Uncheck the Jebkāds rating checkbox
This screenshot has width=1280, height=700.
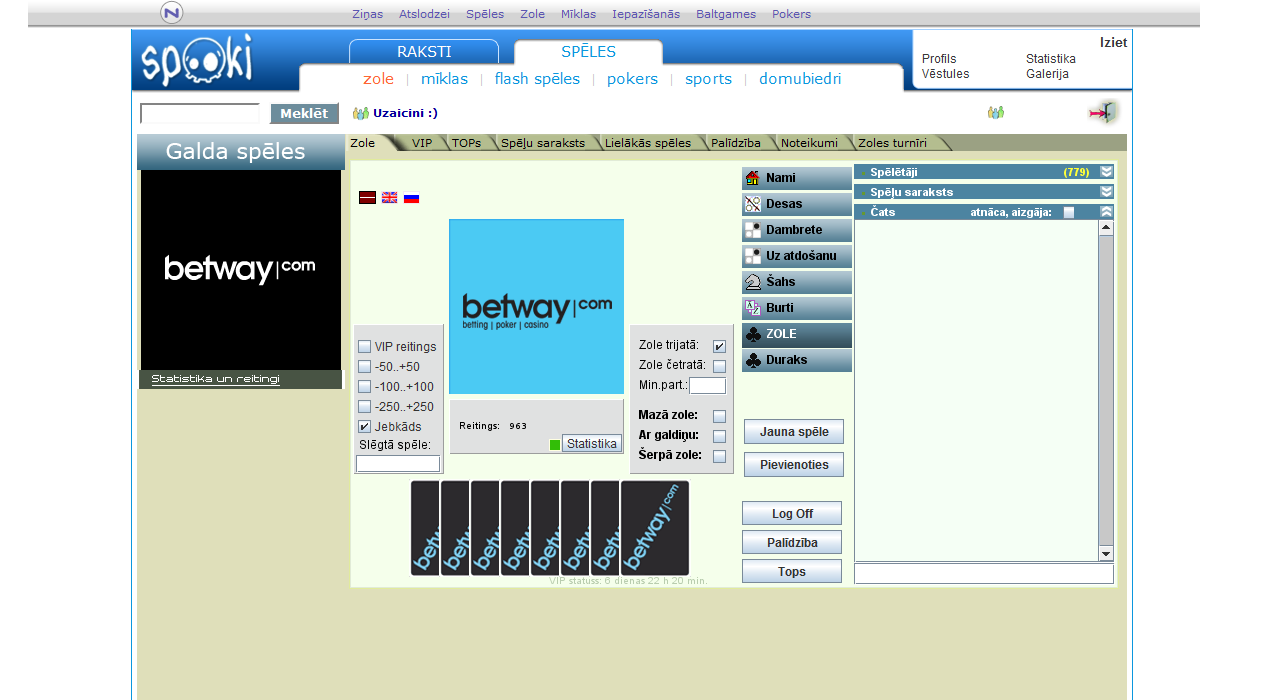[364, 427]
